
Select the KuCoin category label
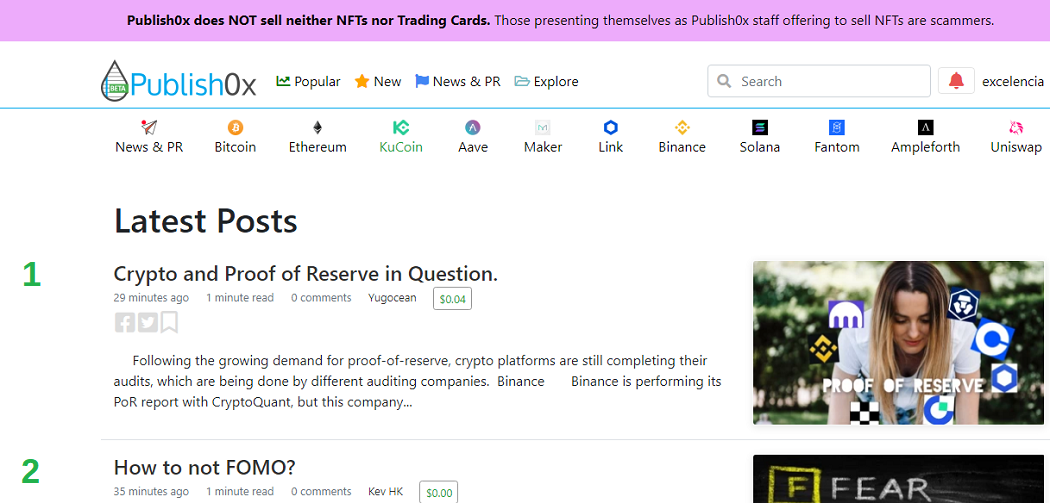400,147
